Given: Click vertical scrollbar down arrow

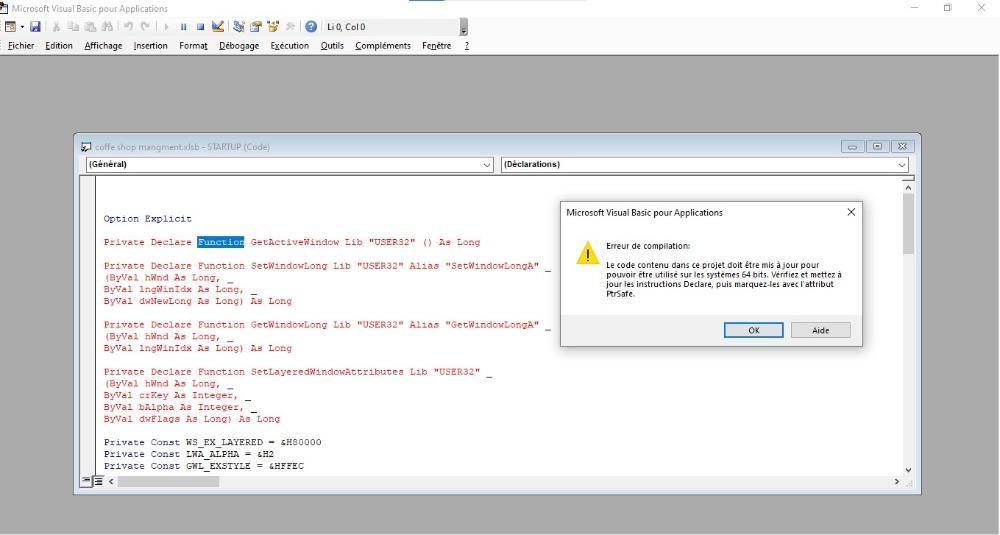Looking at the screenshot, I should click(x=908, y=470).
